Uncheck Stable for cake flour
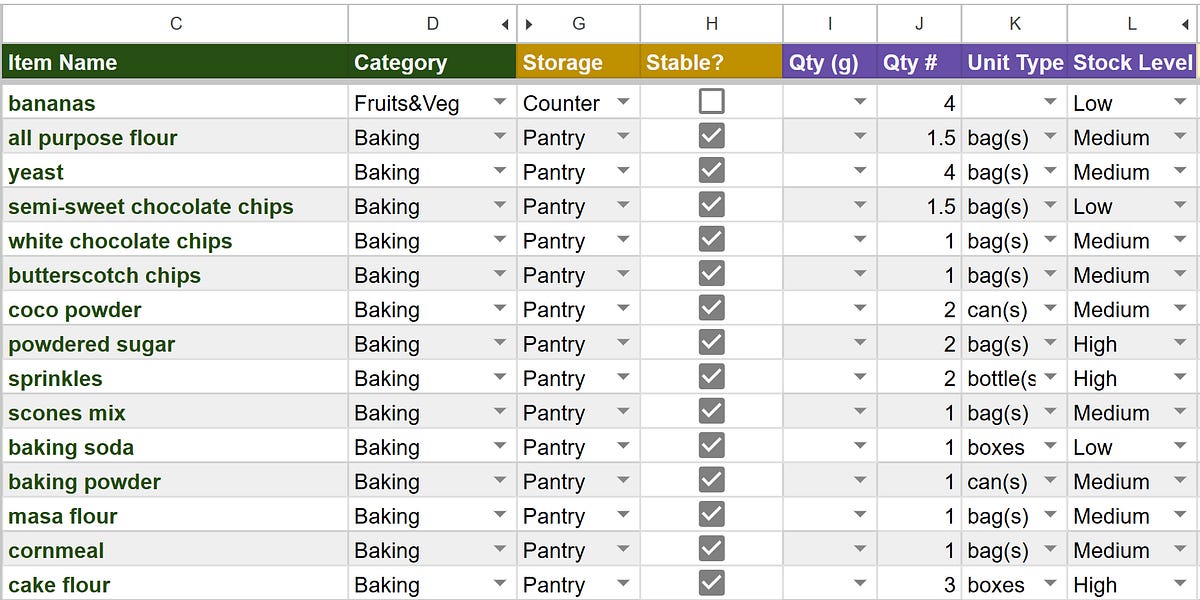1200x600 pixels. 712,584
